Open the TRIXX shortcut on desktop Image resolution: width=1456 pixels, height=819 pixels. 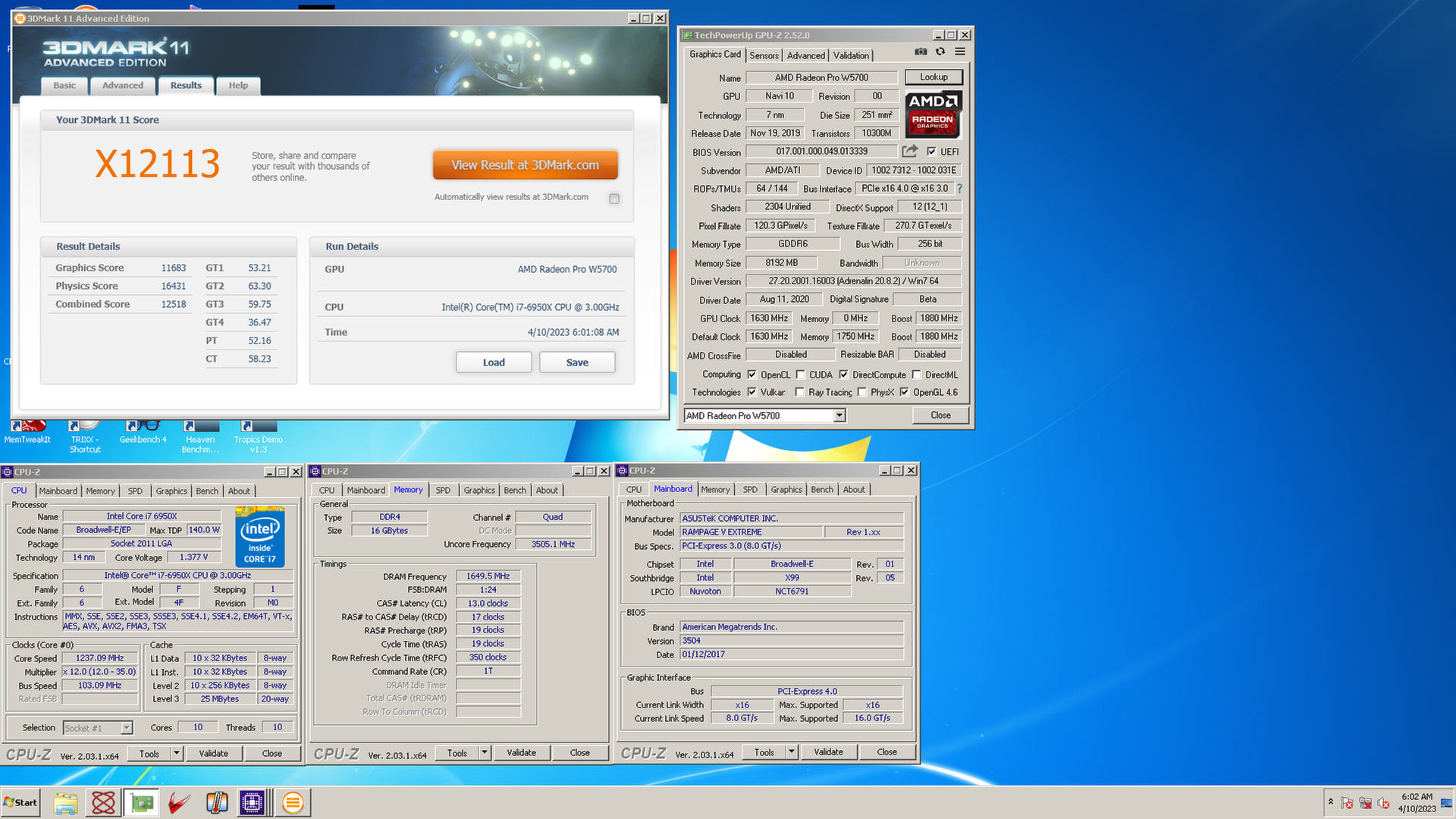point(85,438)
